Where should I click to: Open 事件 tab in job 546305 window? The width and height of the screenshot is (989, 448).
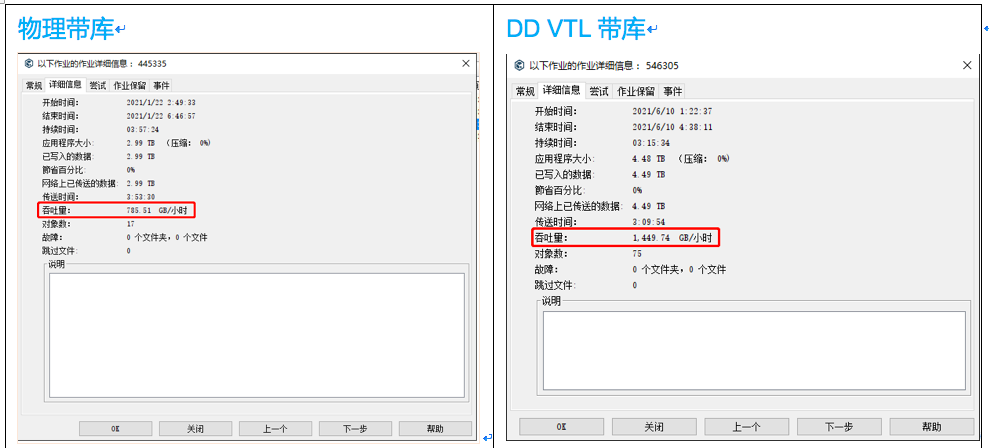point(672,91)
